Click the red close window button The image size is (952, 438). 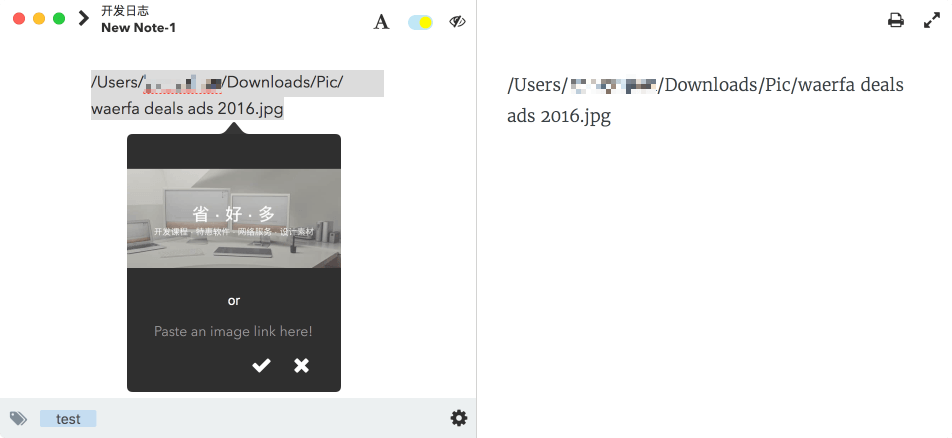[19, 18]
